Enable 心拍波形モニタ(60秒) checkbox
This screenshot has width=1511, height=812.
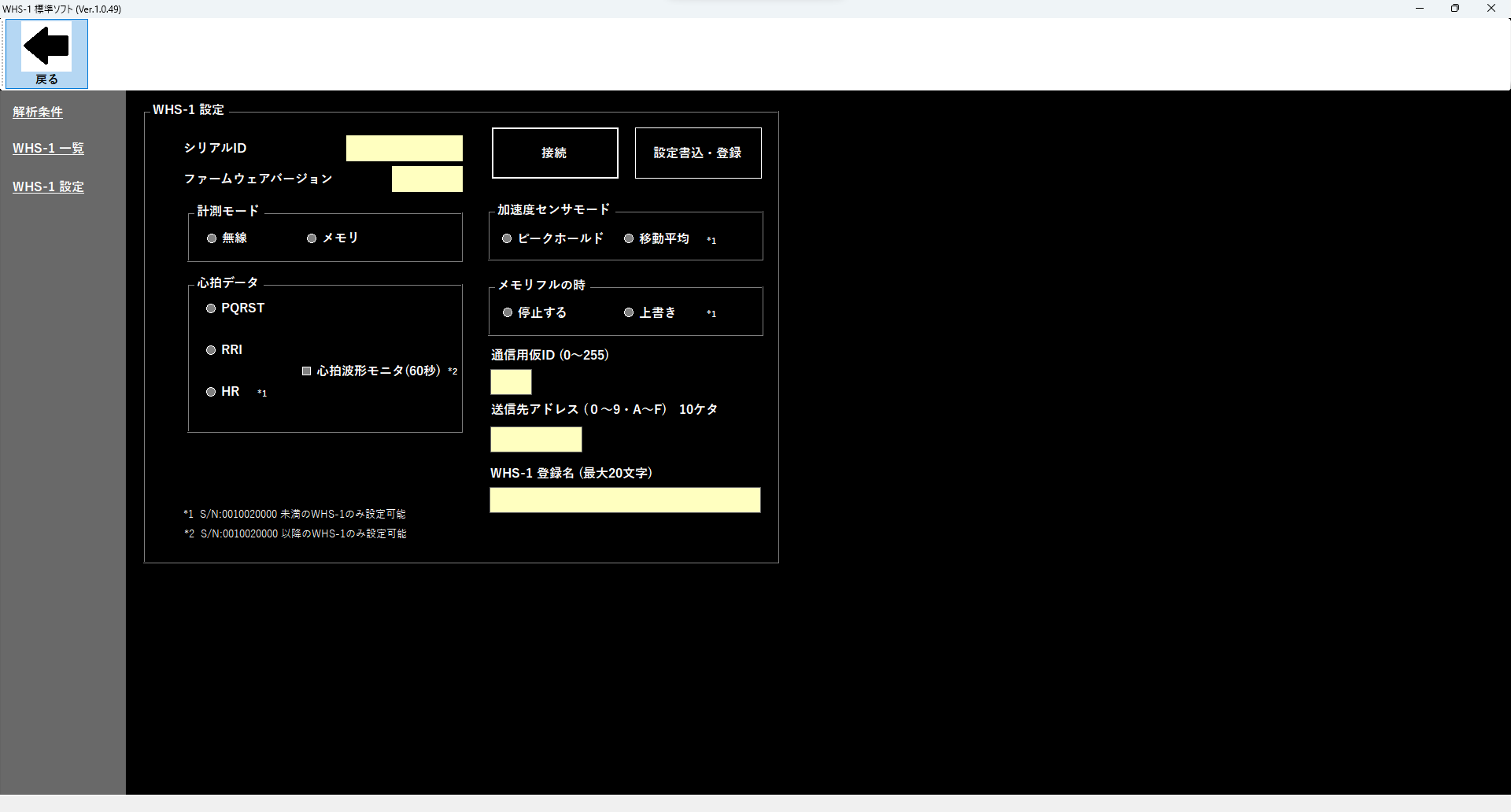(x=307, y=371)
